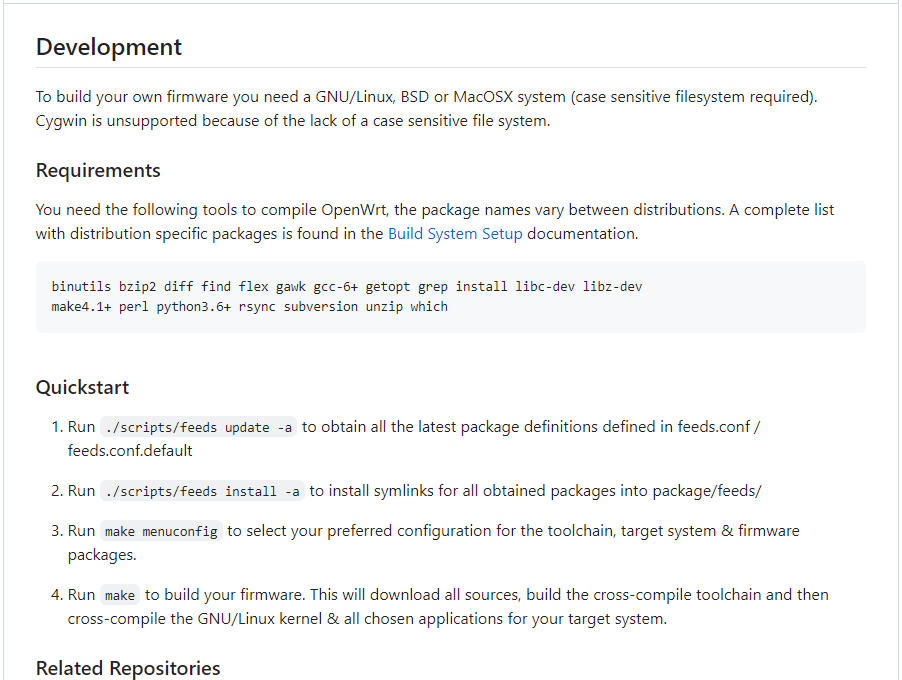Click 'python3.6+' in the tools code block

click(193, 307)
